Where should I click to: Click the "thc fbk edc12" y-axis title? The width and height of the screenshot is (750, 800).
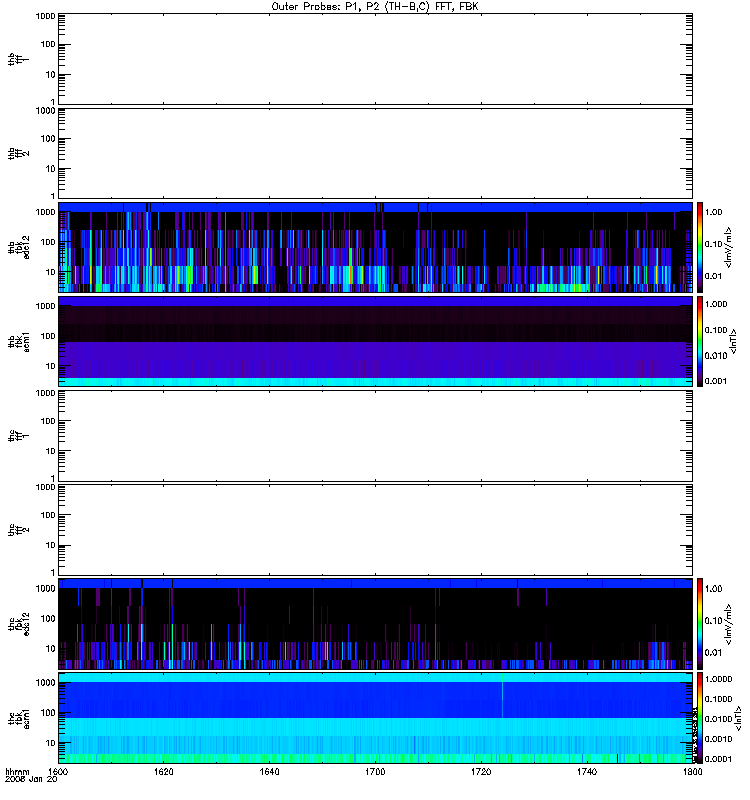(x=18, y=624)
